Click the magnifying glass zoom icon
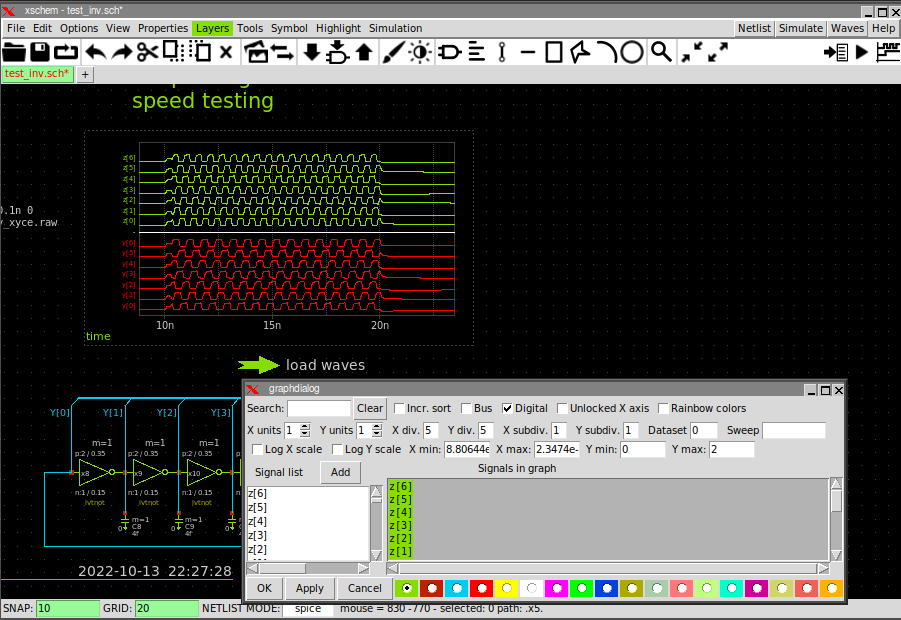The width and height of the screenshot is (901, 620). point(661,52)
